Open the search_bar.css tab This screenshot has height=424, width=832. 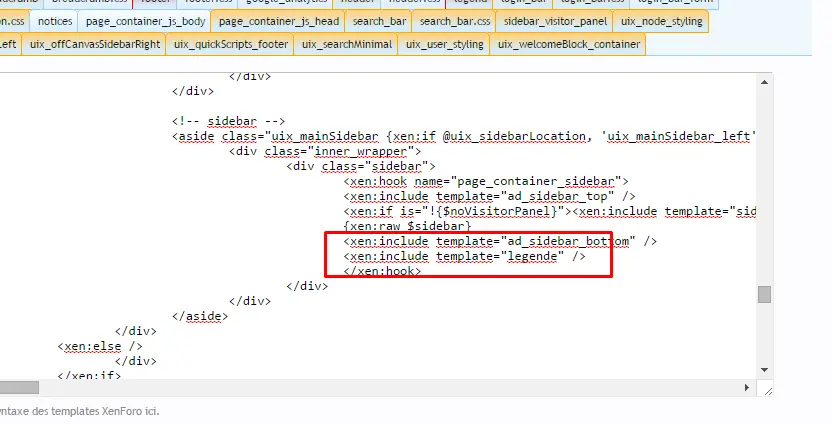(455, 22)
